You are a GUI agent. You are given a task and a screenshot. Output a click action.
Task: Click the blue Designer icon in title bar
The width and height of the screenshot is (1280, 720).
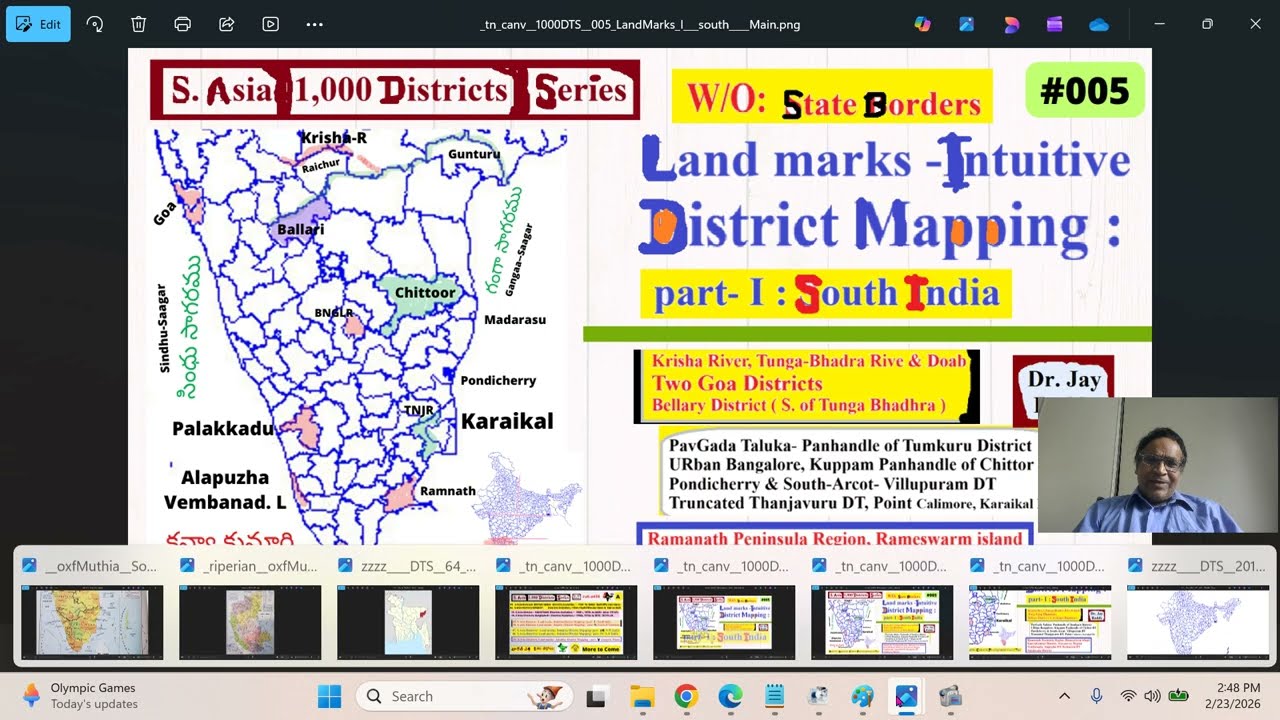(967, 24)
